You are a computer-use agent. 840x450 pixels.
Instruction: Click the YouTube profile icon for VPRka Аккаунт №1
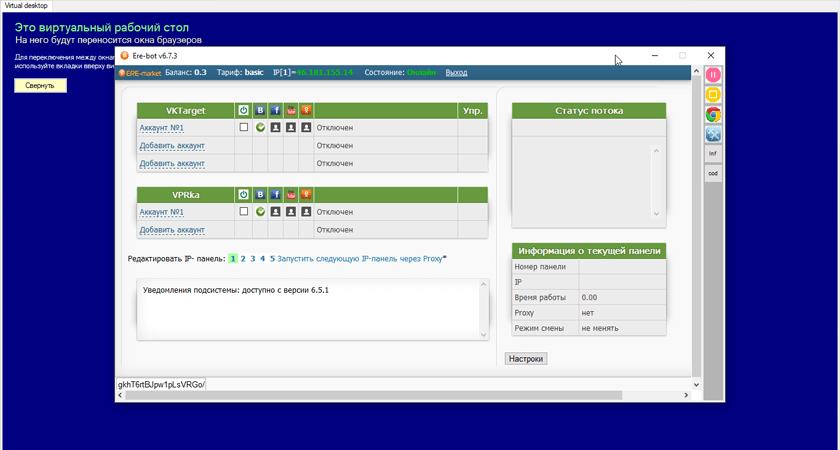click(291, 212)
